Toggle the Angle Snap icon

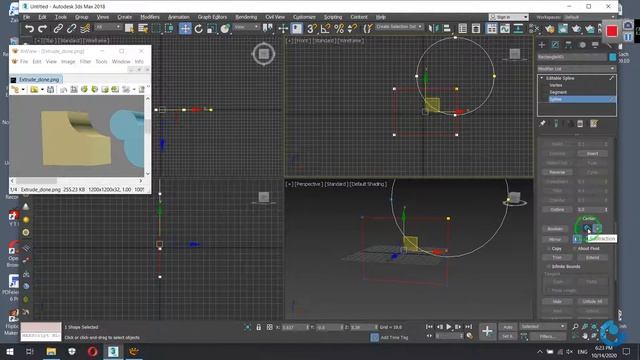325,29
